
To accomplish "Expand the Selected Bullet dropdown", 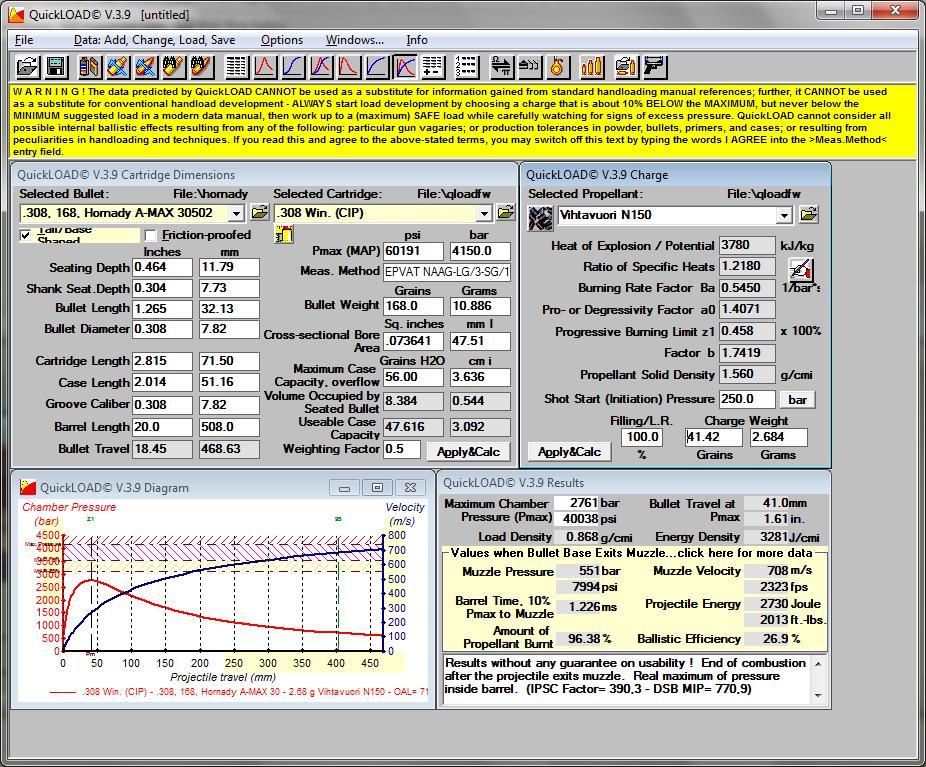I will (236, 213).
